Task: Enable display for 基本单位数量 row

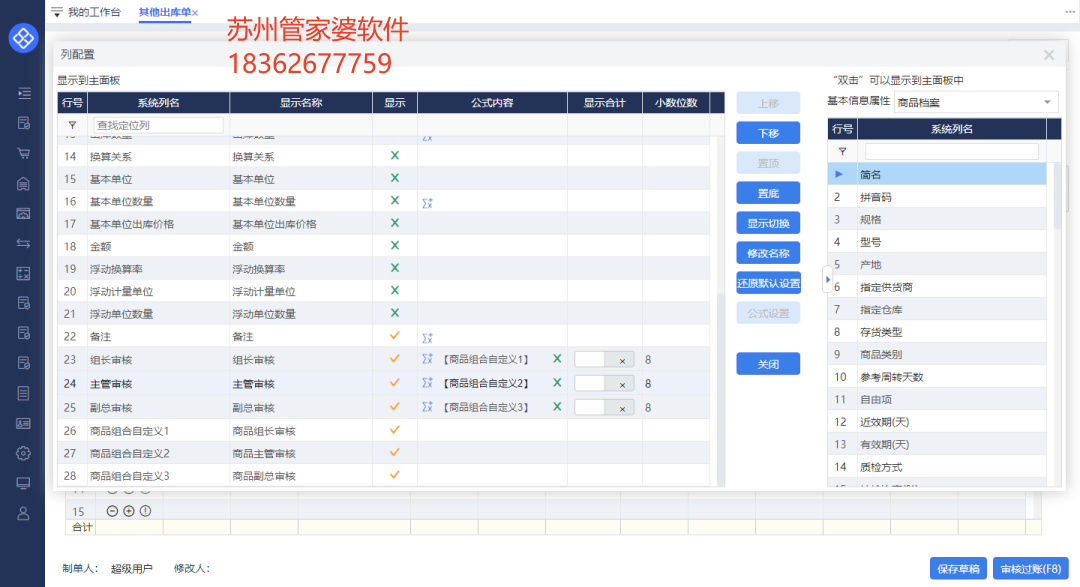Action: pyautogui.click(x=395, y=200)
